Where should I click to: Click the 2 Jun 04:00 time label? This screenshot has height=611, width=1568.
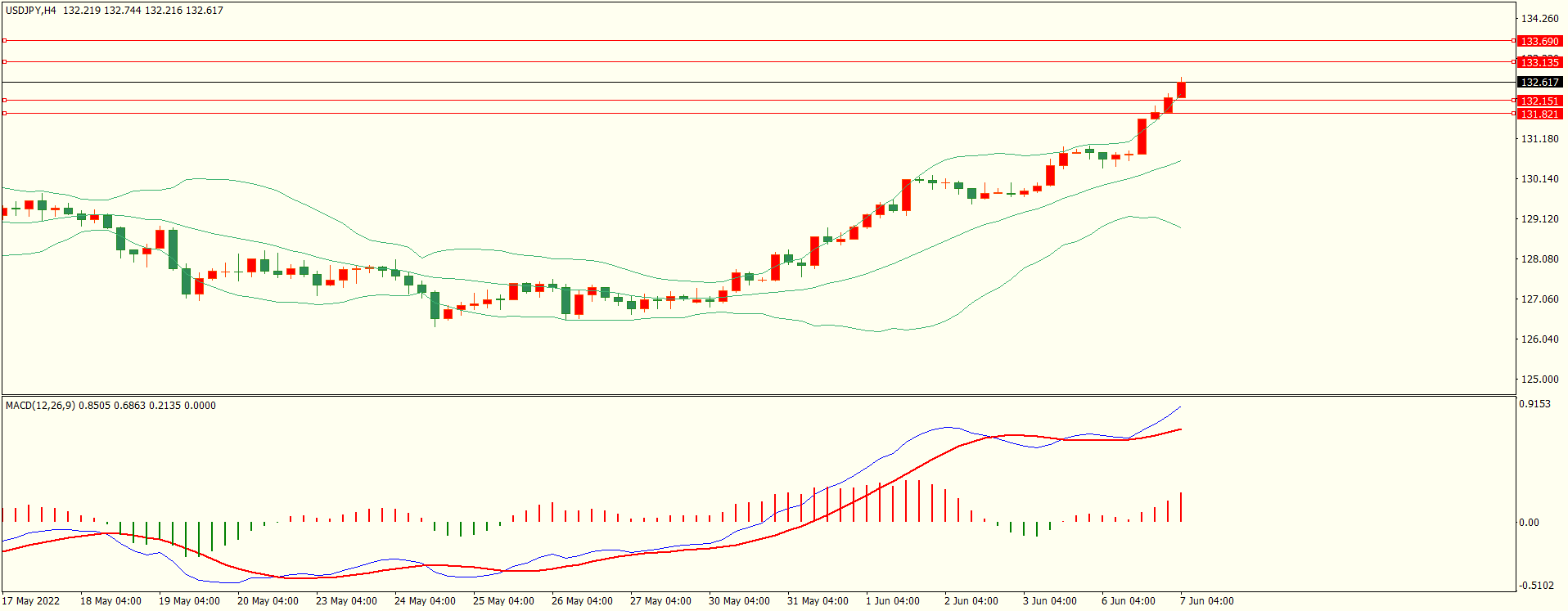point(971,601)
